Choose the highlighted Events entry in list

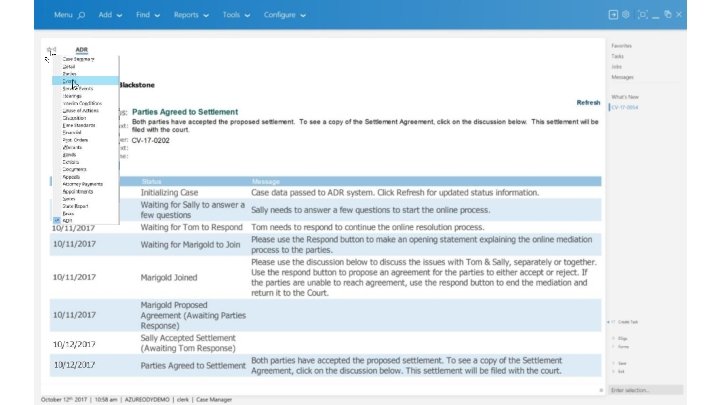click(x=85, y=81)
